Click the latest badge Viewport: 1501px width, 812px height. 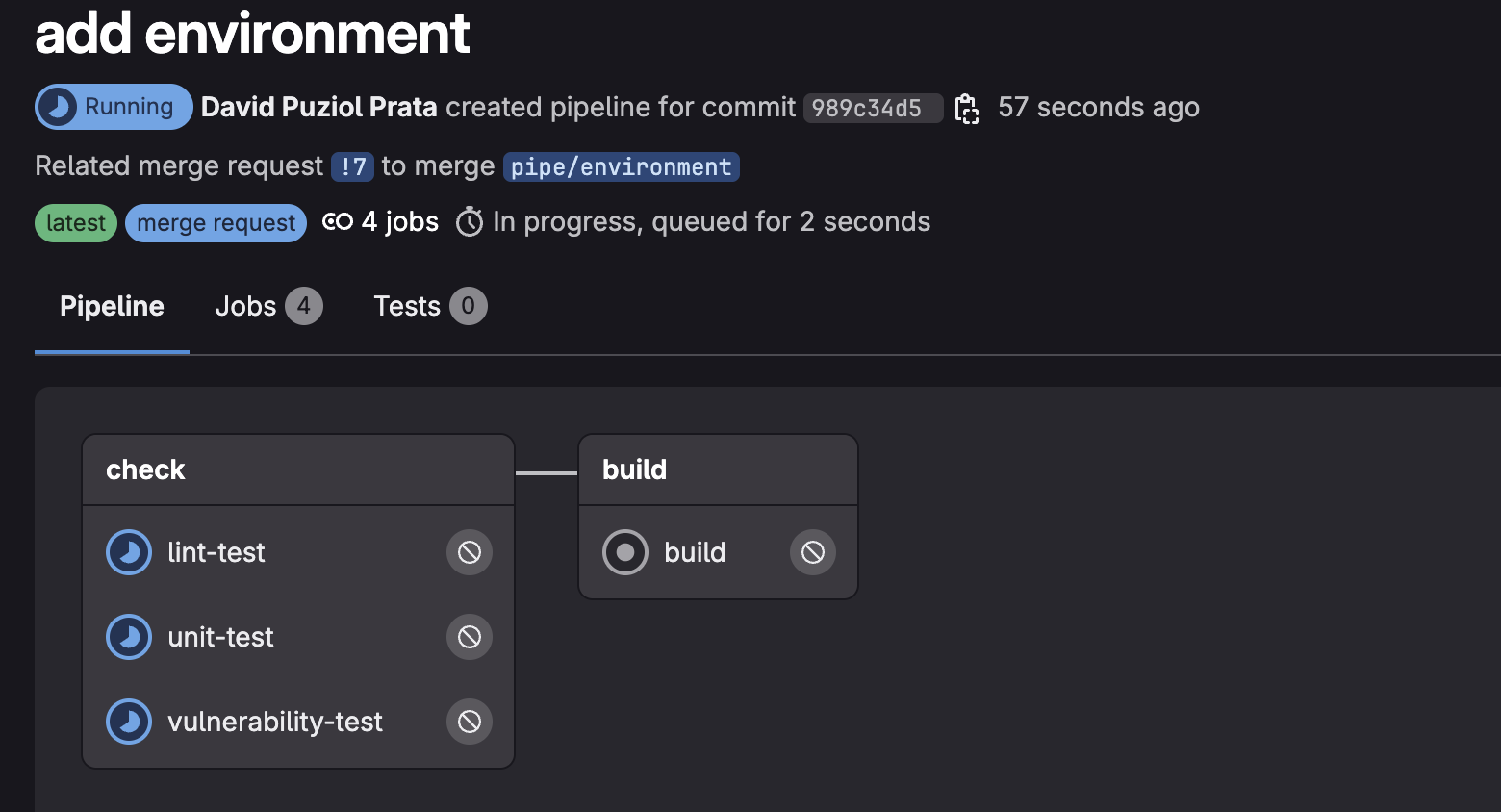[75, 222]
